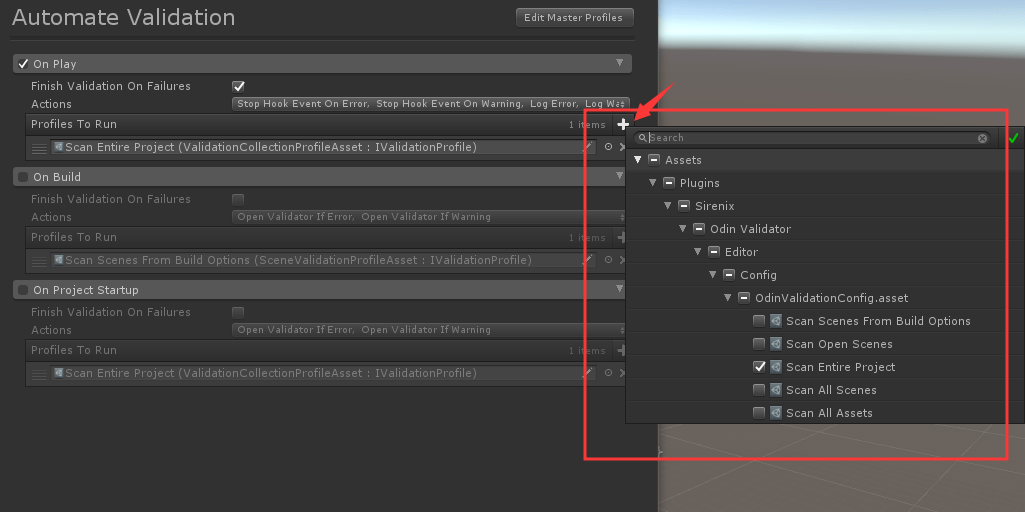
Task: Check the Scan All Scenes checkbox
Action: click(x=759, y=390)
